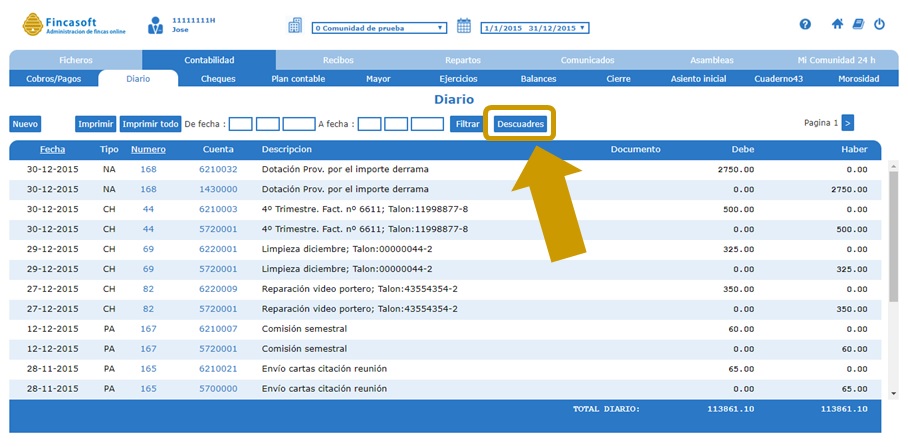Open the Plan contable subtab
Viewport: 908px width, 447px height.
click(298, 78)
